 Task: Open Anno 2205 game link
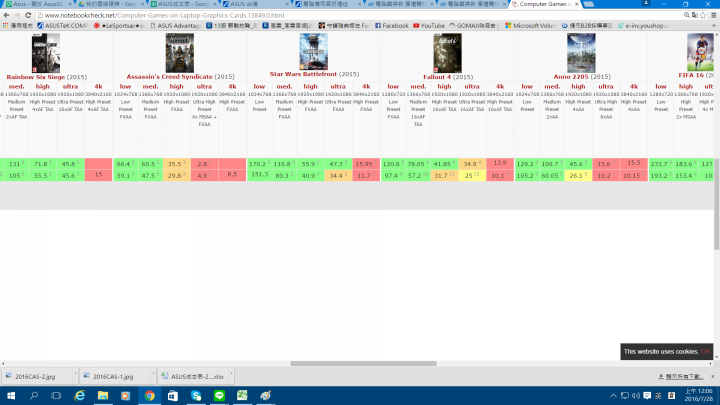click(x=570, y=77)
